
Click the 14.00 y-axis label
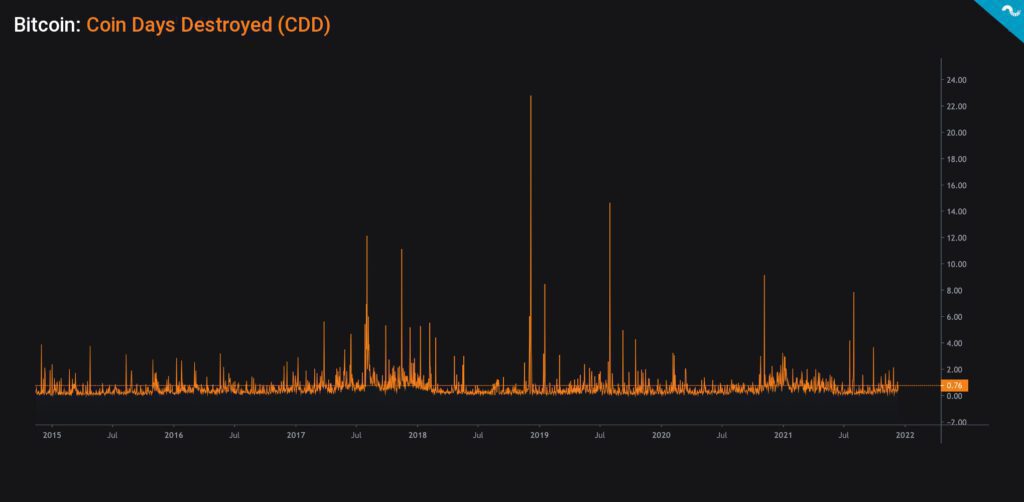tap(956, 212)
